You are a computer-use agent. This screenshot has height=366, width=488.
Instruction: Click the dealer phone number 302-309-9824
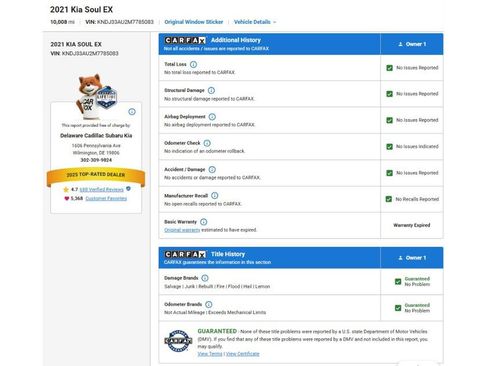[96, 160]
